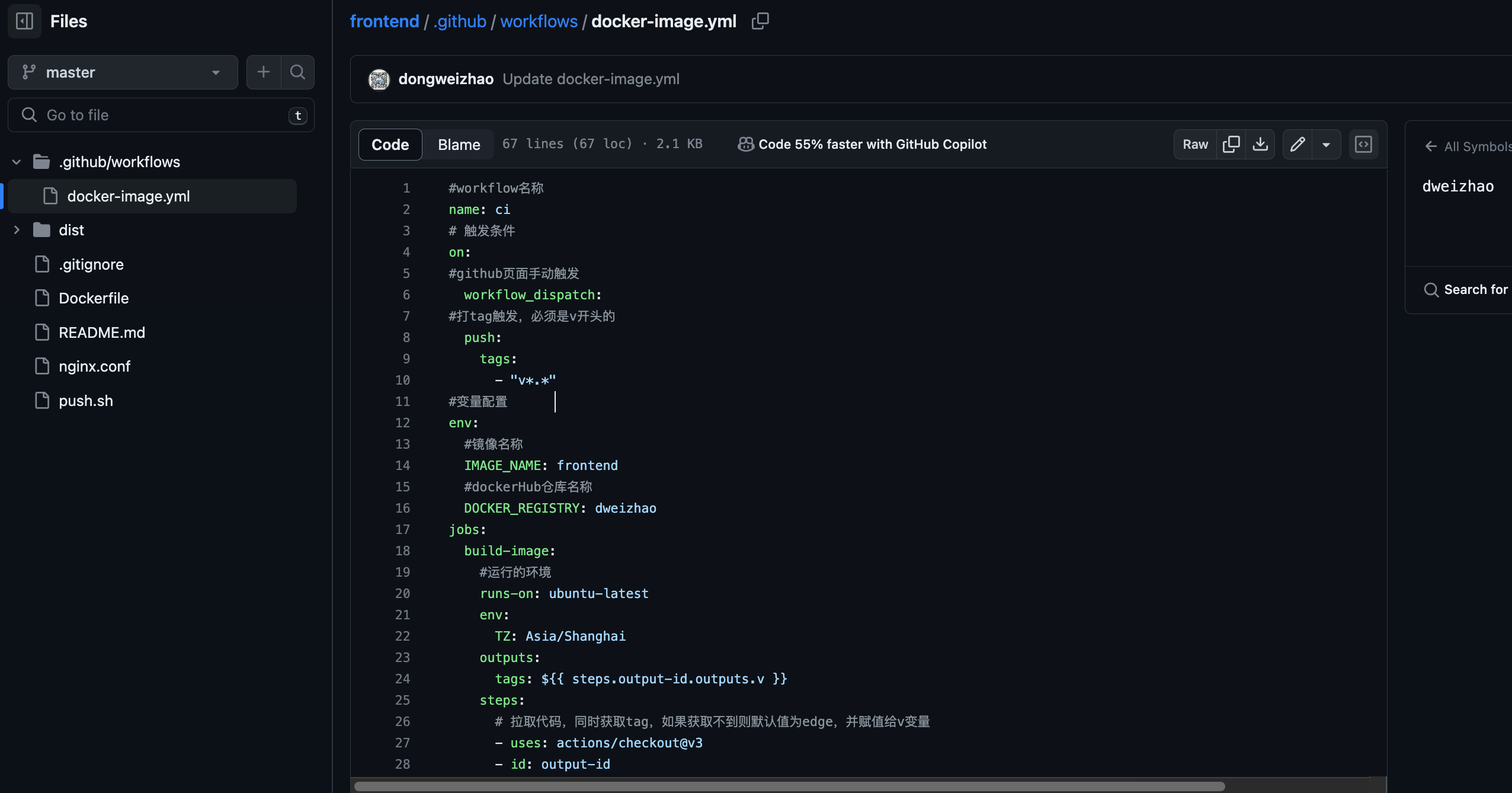The width and height of the screenshot is (1512, 793).
Task: Click the Blame tab for annotations
Action: click(459, 144)
